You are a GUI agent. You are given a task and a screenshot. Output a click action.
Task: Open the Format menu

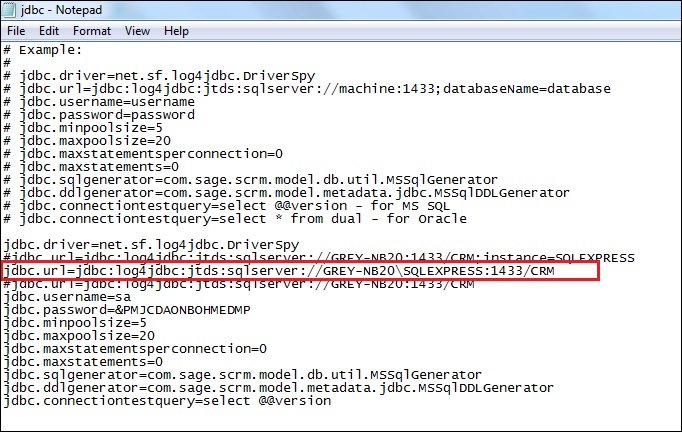[x=92, y=31]
